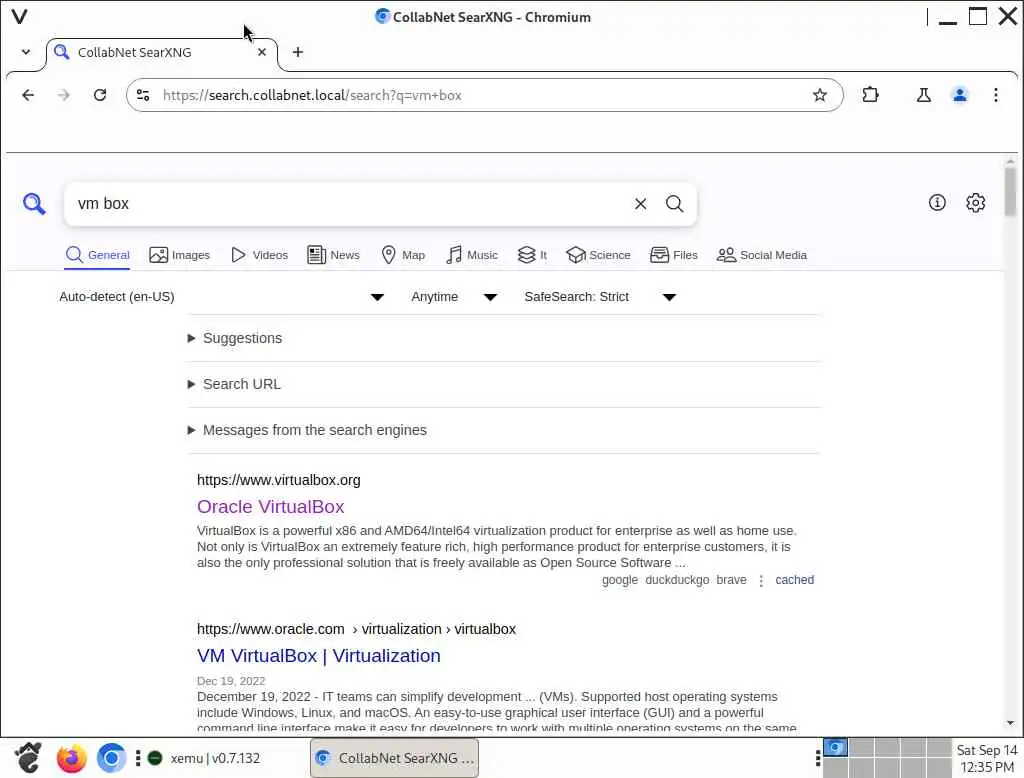Open the https://www.virtualbox.org URL link

(x=279, y=480)
